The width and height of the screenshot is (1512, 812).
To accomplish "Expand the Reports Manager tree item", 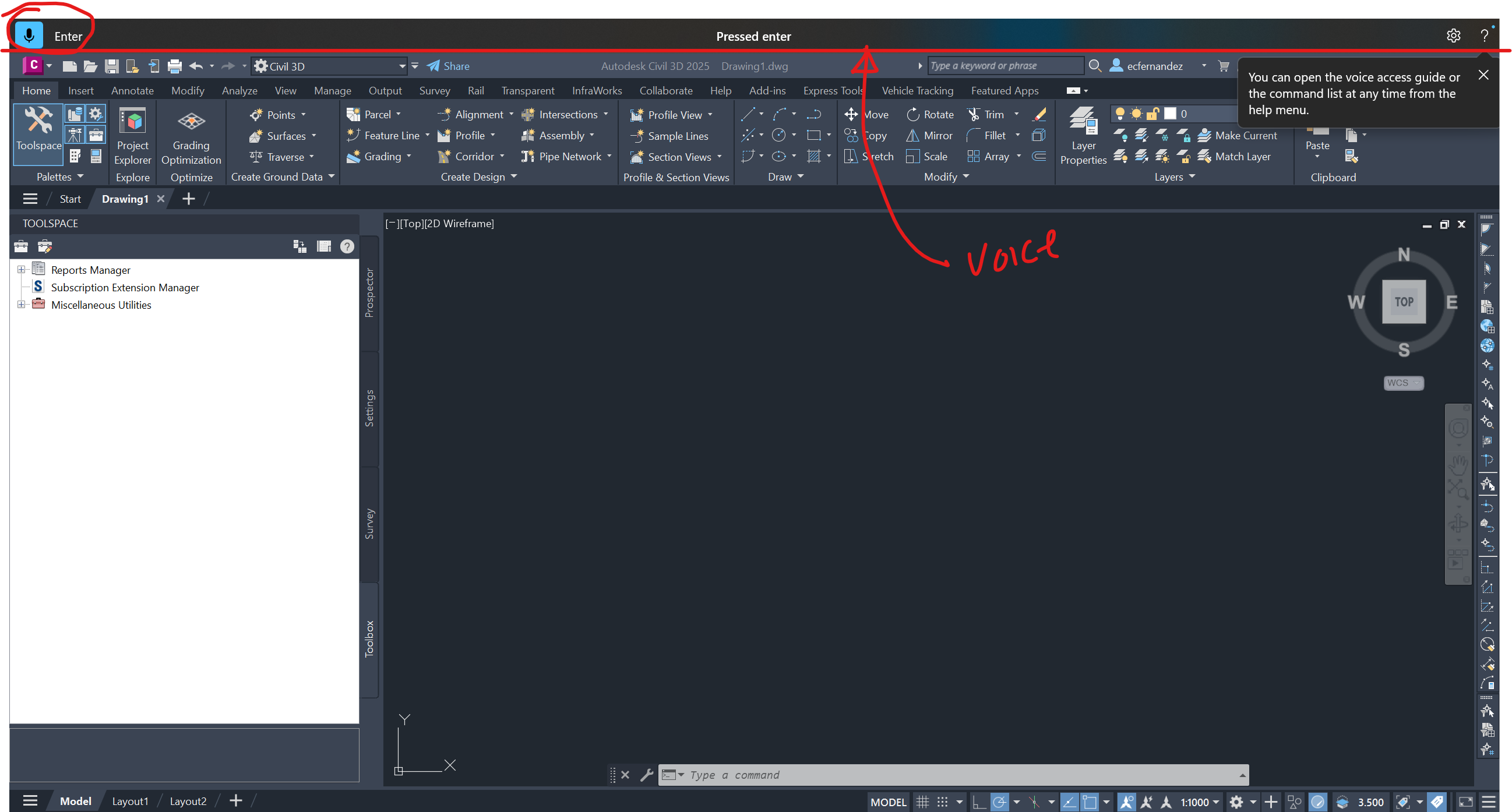I will (x=22, y=269).
